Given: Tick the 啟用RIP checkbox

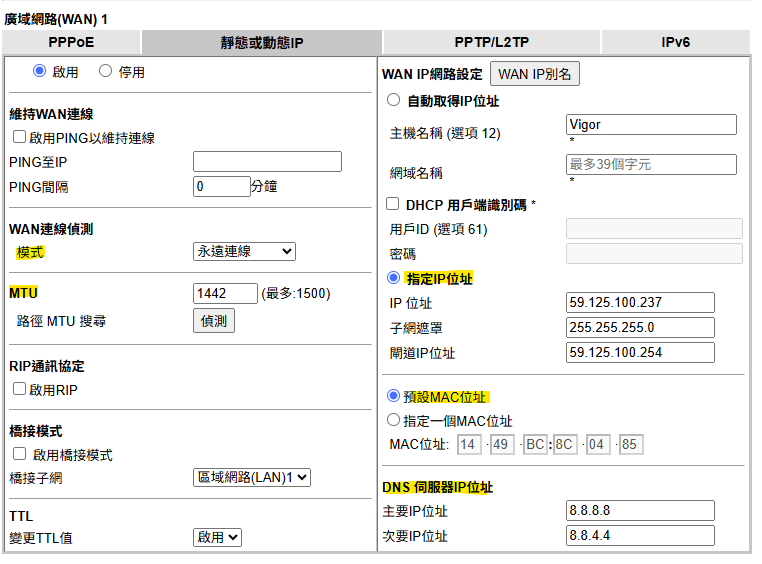Looking at the screenshot, I should 19,389.
